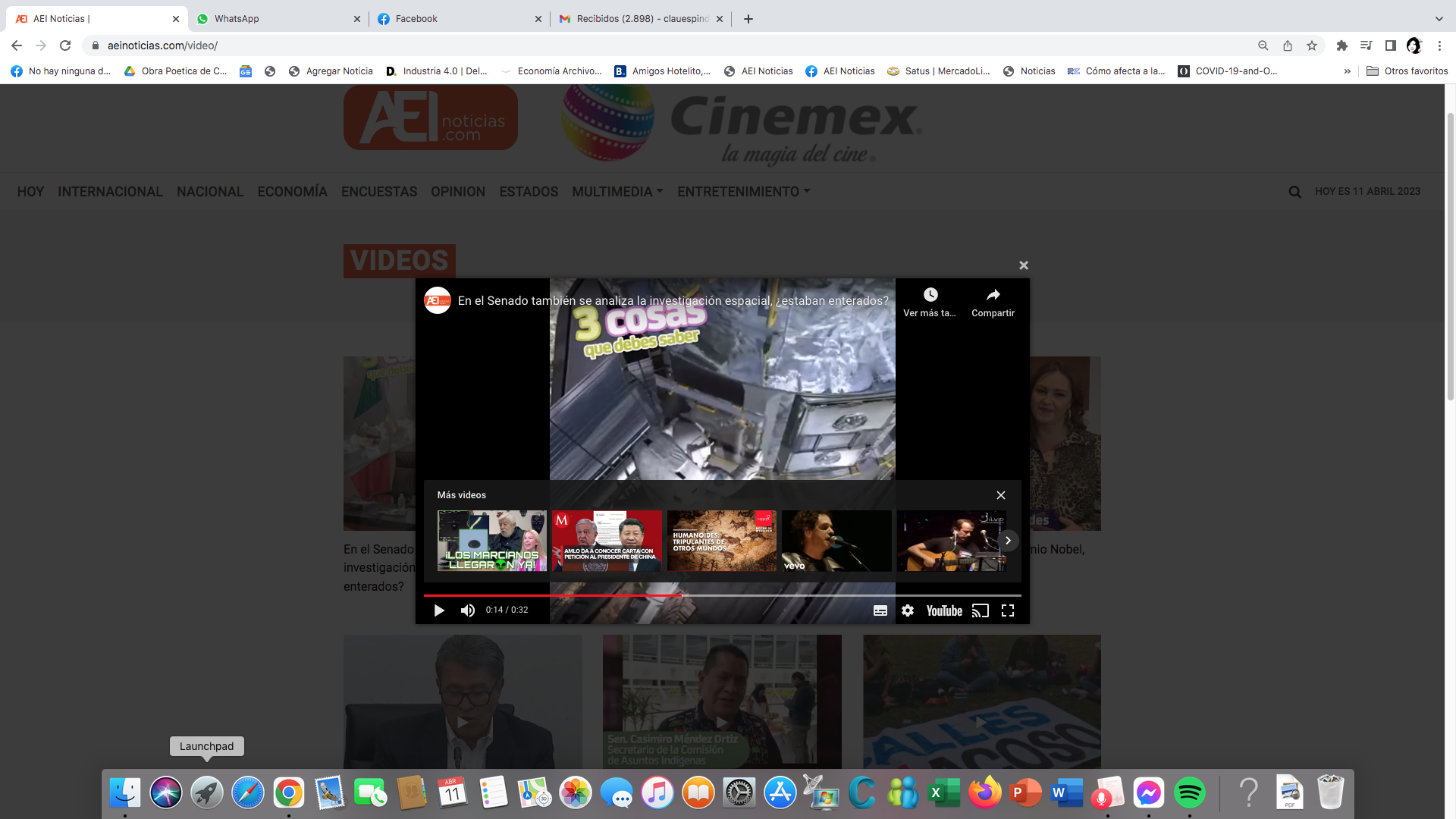Open Chrome three-dot menu
1456x819 pixels.
pos(1439,45)
